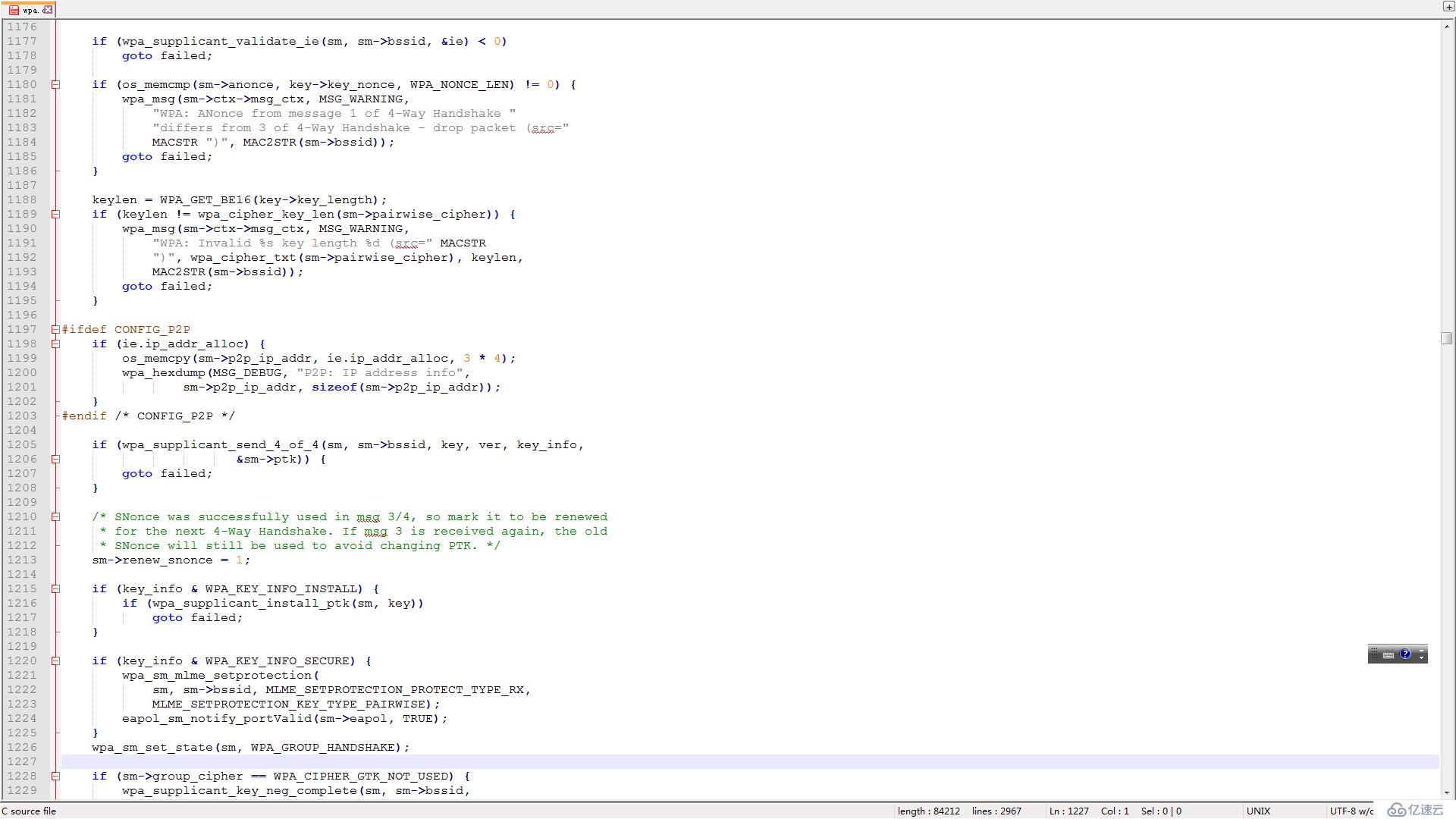Collapse the fold at line 1220

[x=55, y=661]
